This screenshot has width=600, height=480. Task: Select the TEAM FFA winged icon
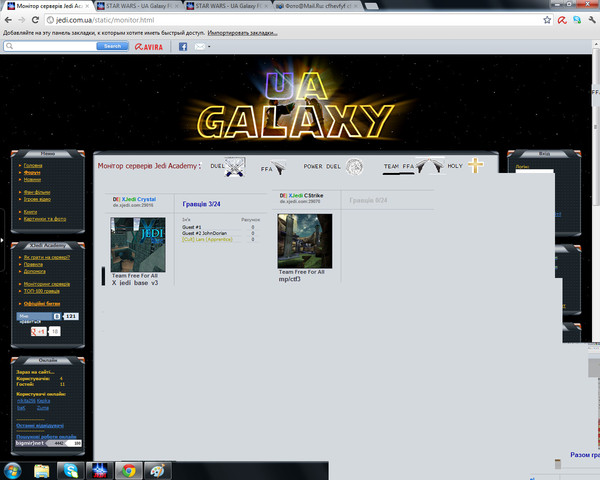click(x=430, y=165)
